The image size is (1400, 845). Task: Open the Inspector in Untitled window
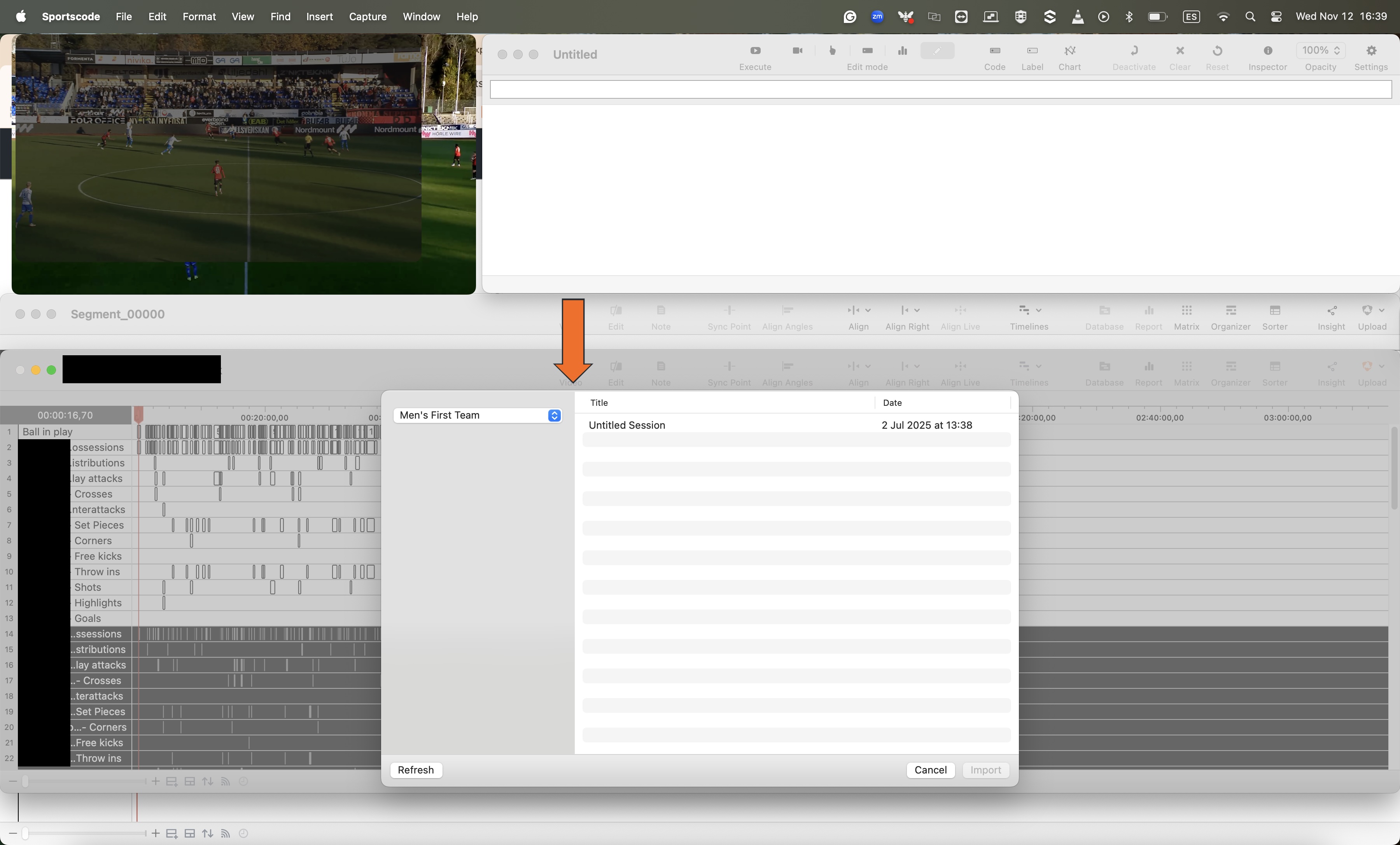1267,58
